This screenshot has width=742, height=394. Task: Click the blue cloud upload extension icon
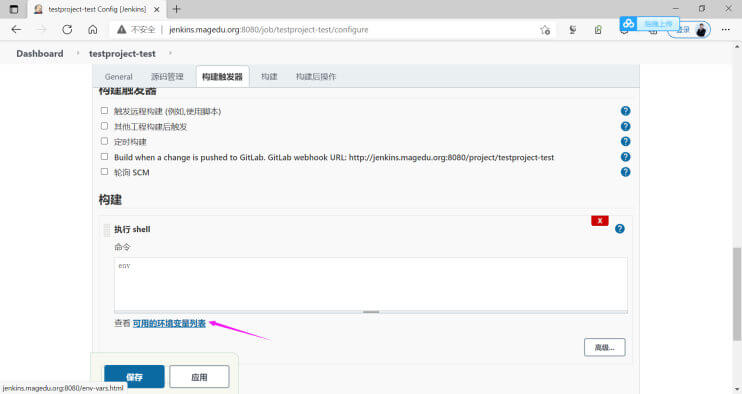tap(628, 23)
